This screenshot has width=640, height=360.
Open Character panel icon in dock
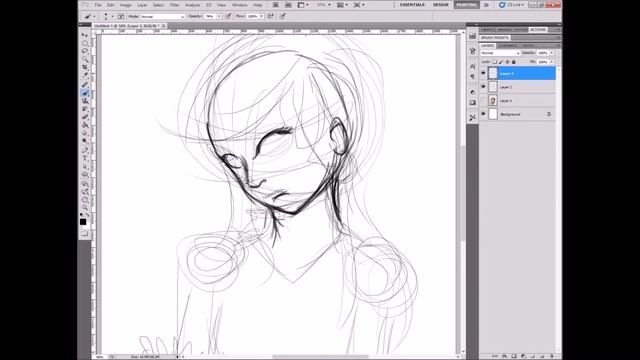click(473, 66)
